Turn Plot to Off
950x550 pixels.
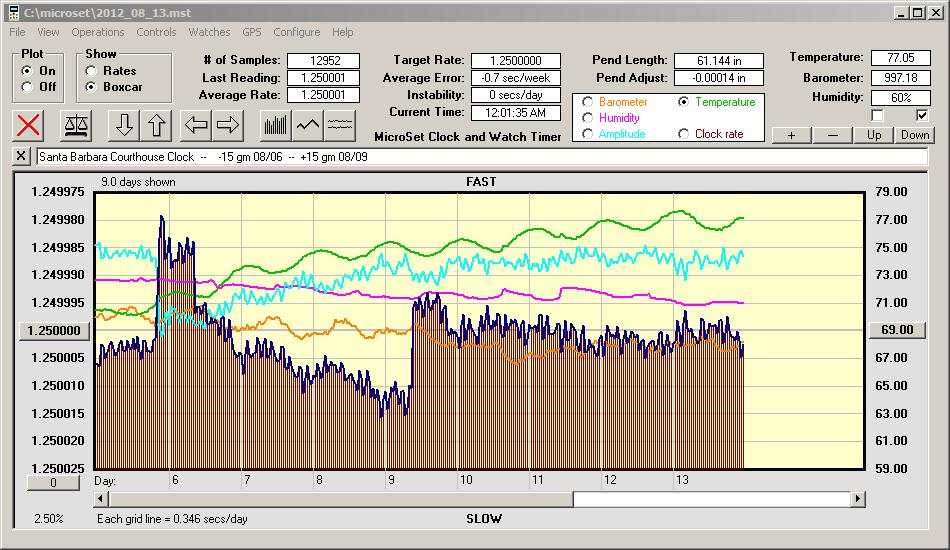pyautogui.click(x=27, y=87)
